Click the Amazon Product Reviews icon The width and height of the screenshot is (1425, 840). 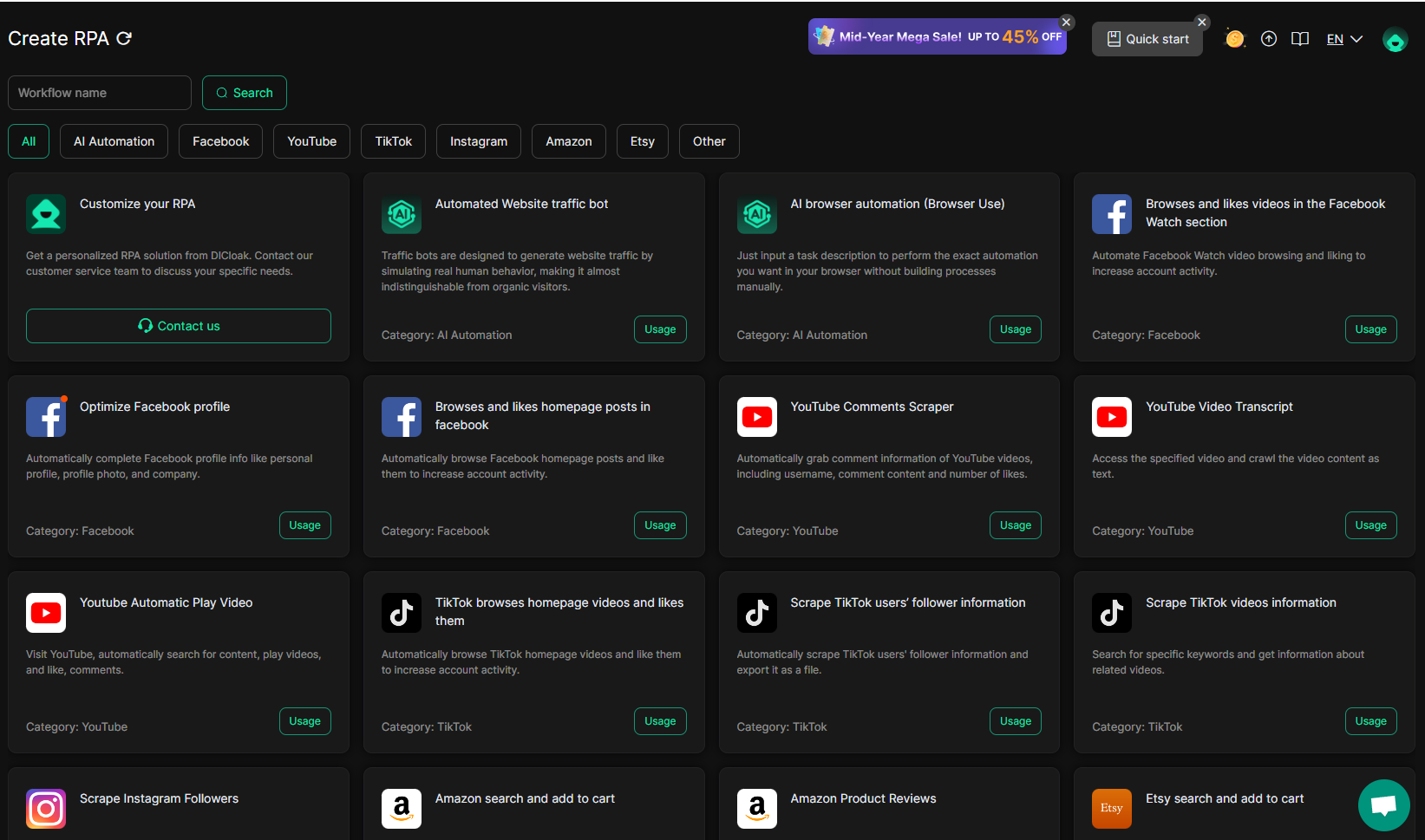pyautogui.click(x=756, y=808)
